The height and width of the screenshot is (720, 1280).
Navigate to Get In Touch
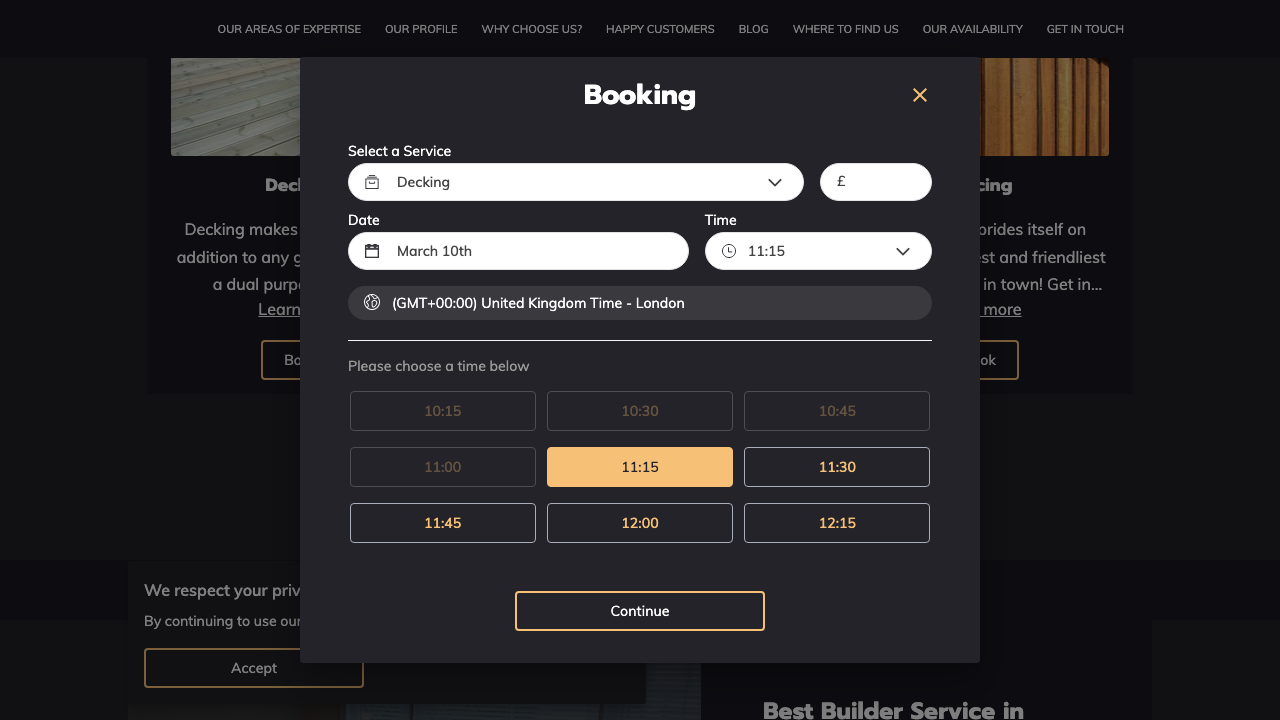[1085, 29]
